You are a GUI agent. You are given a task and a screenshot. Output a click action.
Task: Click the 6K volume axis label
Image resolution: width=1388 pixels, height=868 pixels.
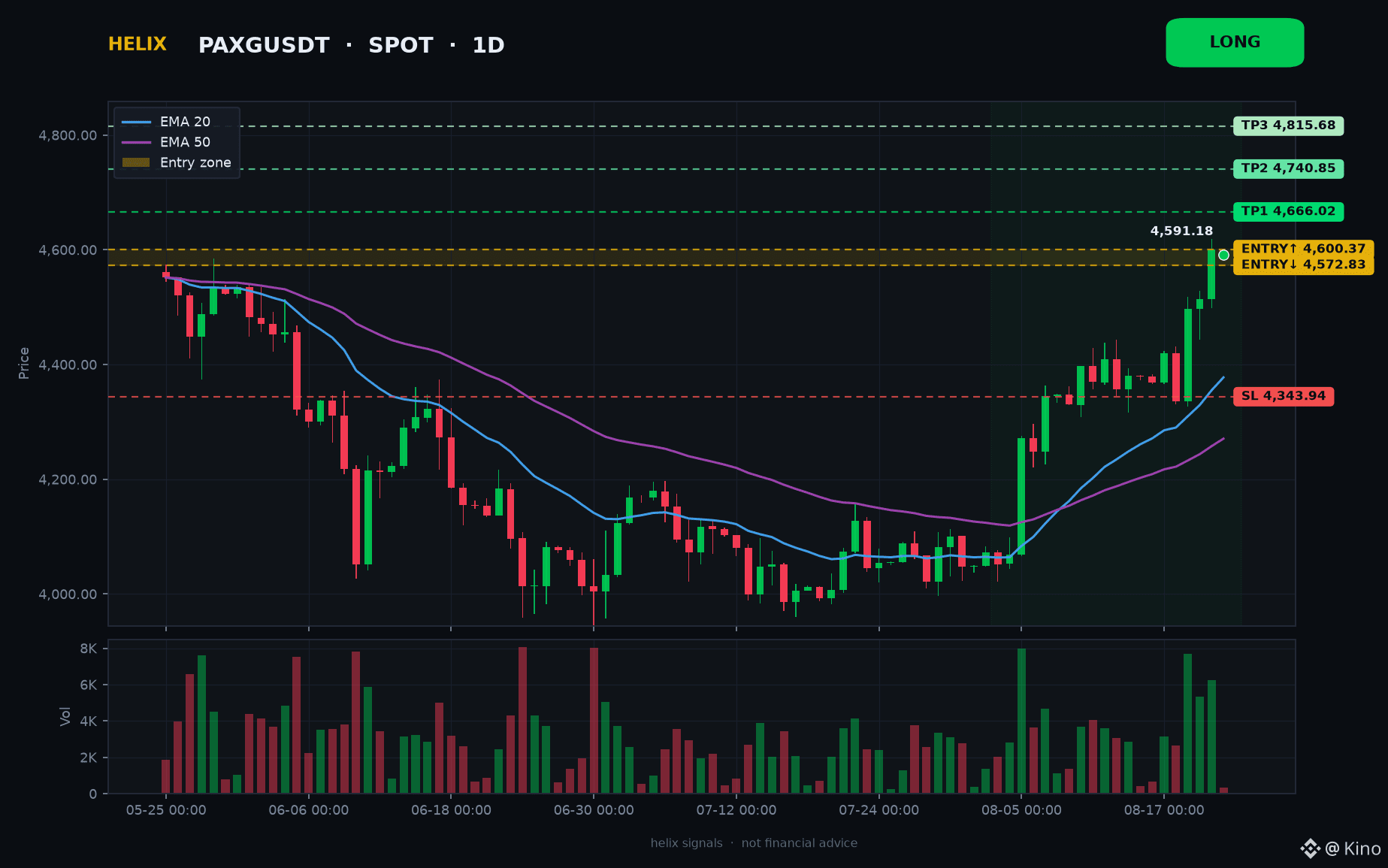(89, 685)
